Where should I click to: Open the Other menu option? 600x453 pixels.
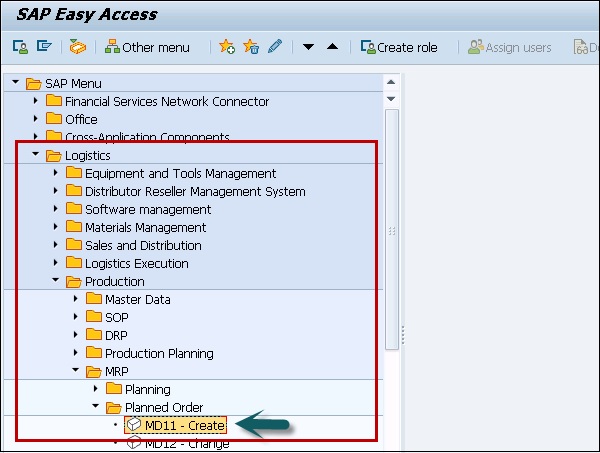pos(147,47)
